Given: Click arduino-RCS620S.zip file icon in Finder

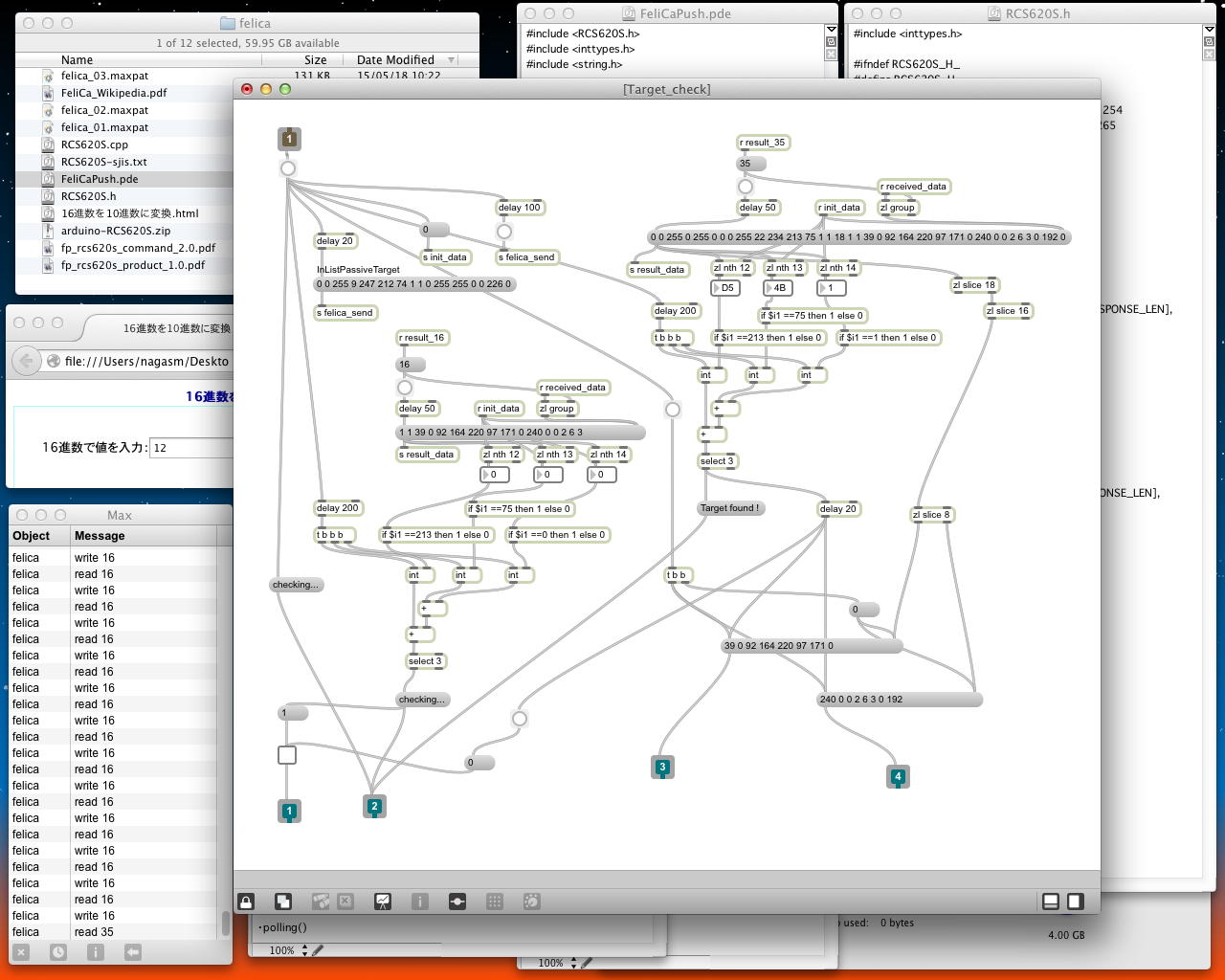Looking at the screenshot, I should 49,231.
